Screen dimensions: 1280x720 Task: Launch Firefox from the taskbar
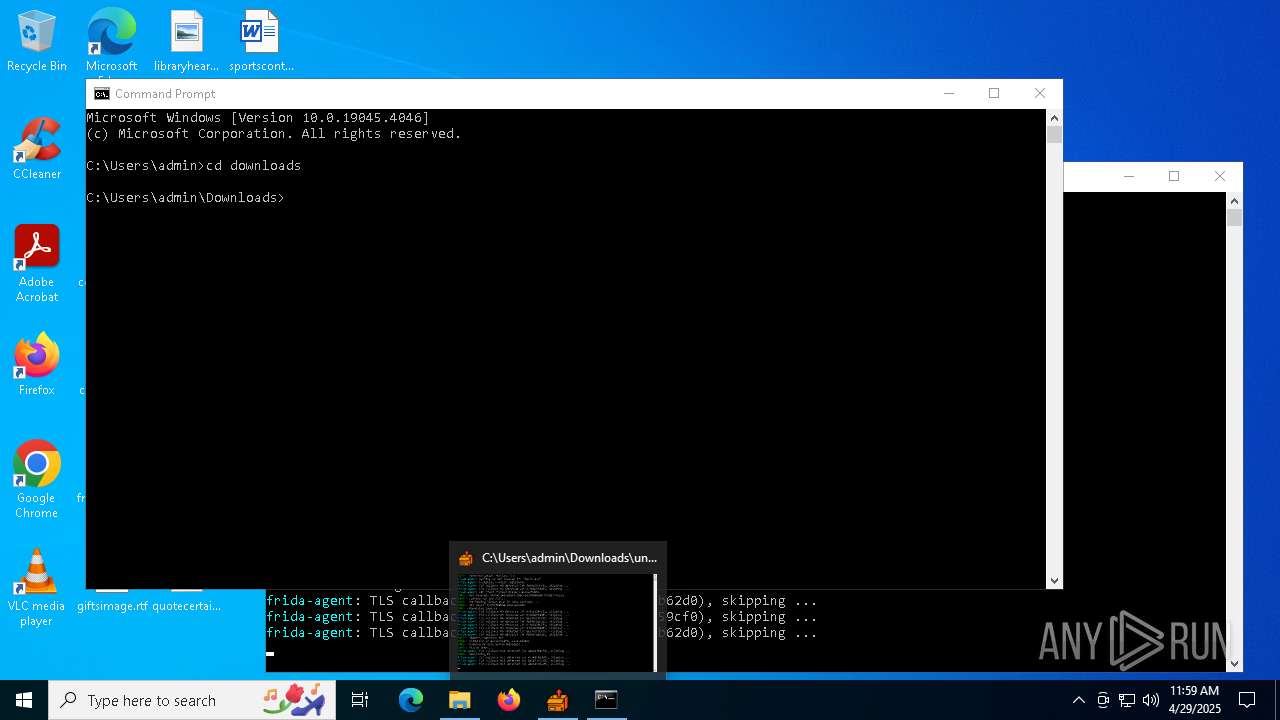click(509, 700)
